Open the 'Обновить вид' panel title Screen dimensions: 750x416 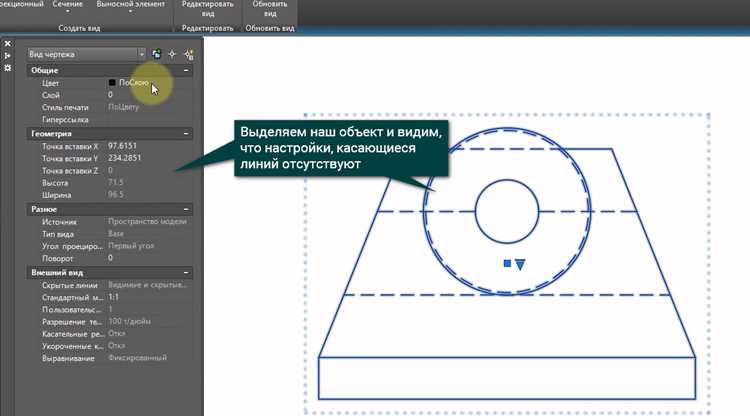270,28
